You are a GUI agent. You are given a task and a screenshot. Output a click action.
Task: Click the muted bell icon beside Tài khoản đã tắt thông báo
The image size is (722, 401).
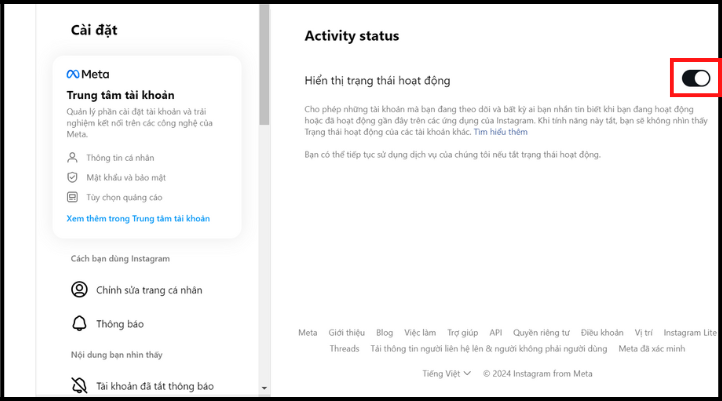(79, 385)
